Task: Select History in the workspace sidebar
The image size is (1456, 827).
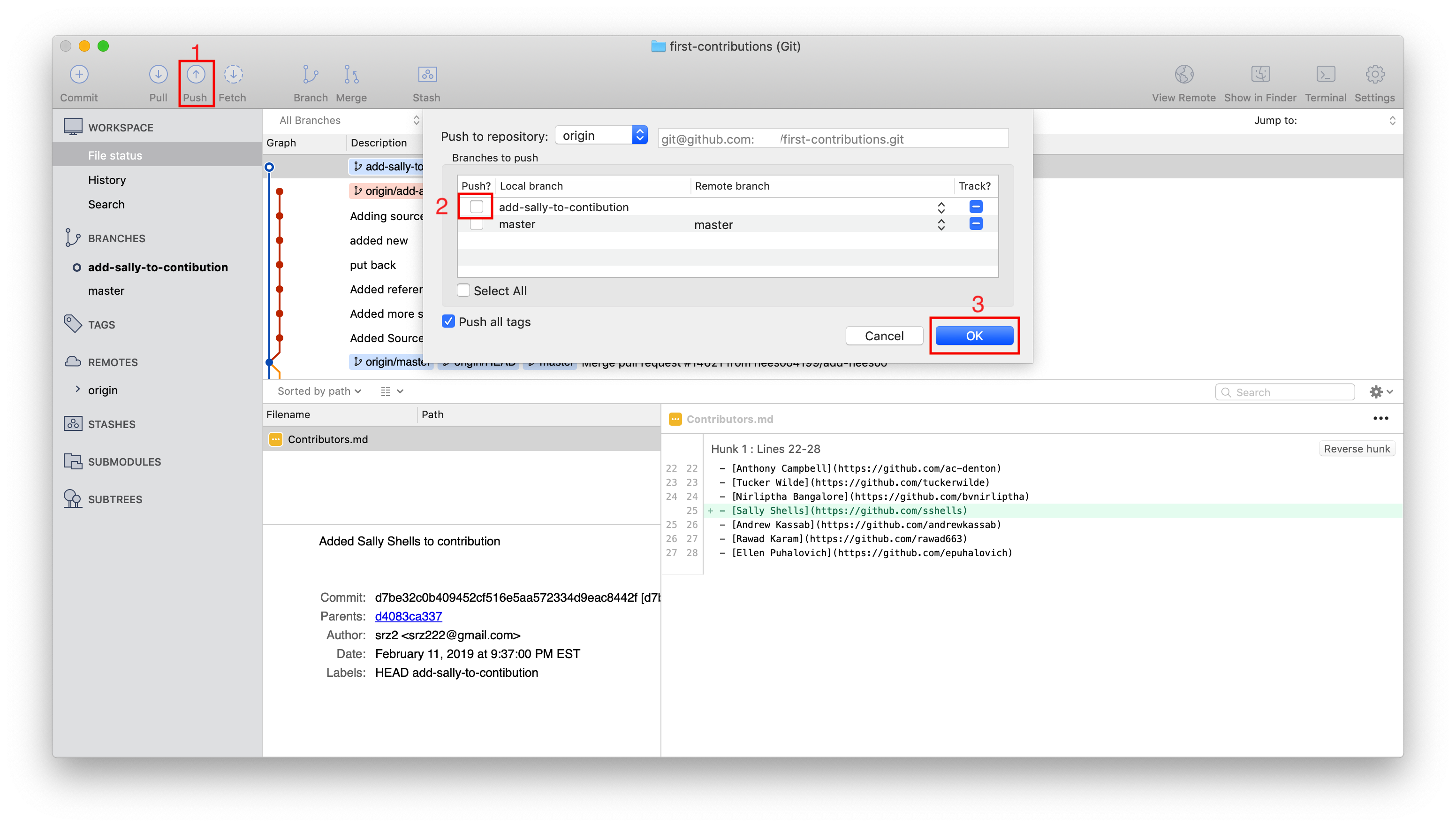Action: 107,179
